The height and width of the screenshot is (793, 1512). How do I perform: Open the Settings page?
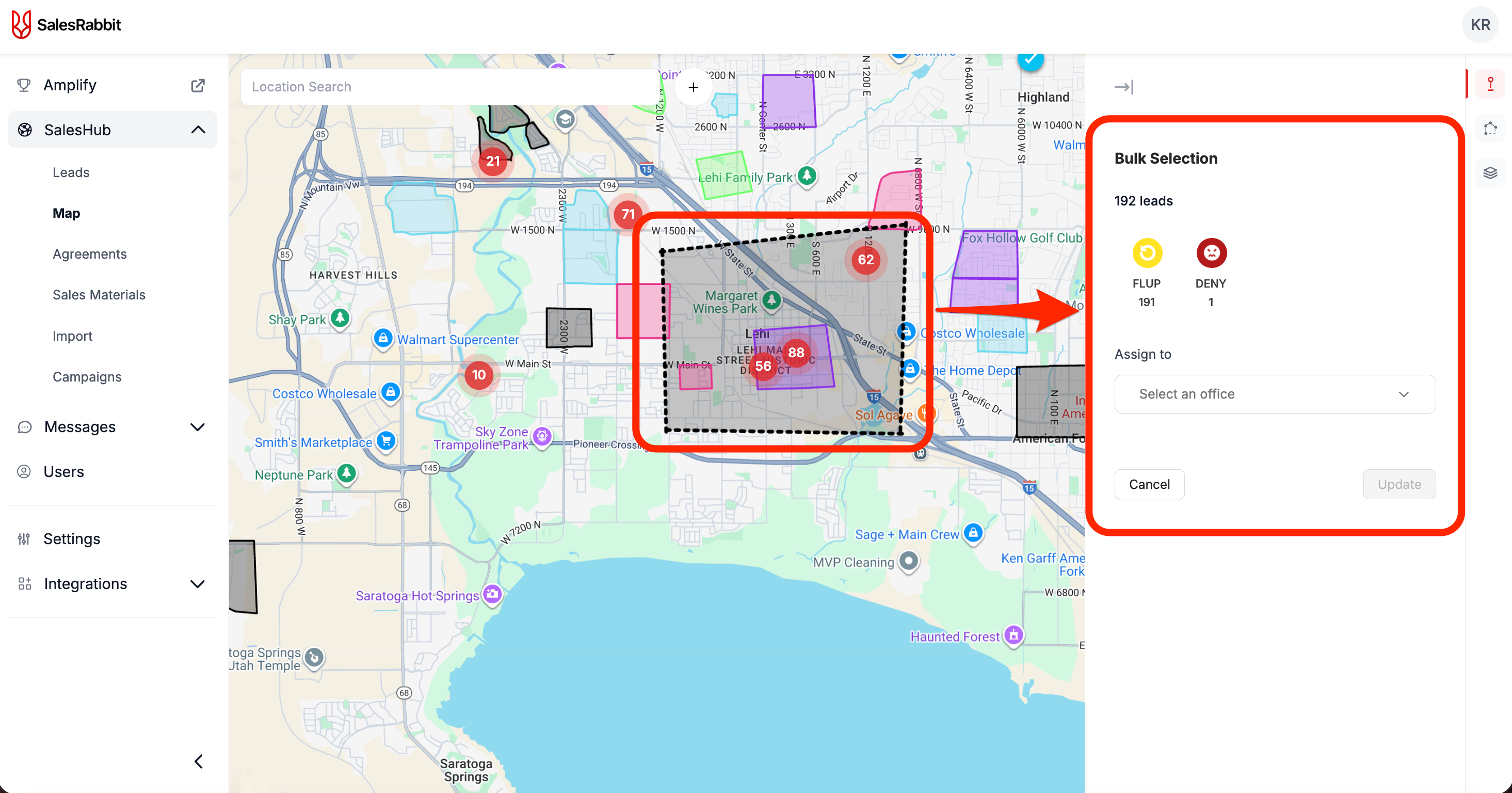pos(72,538)
